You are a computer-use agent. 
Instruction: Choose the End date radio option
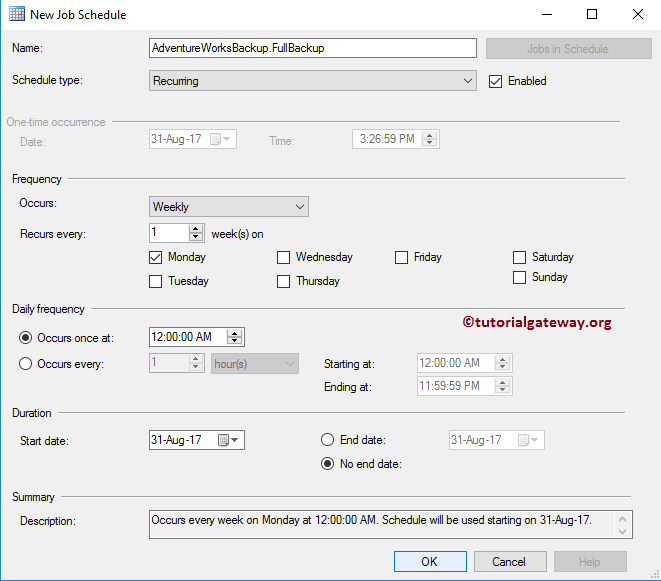coord(327,440)
